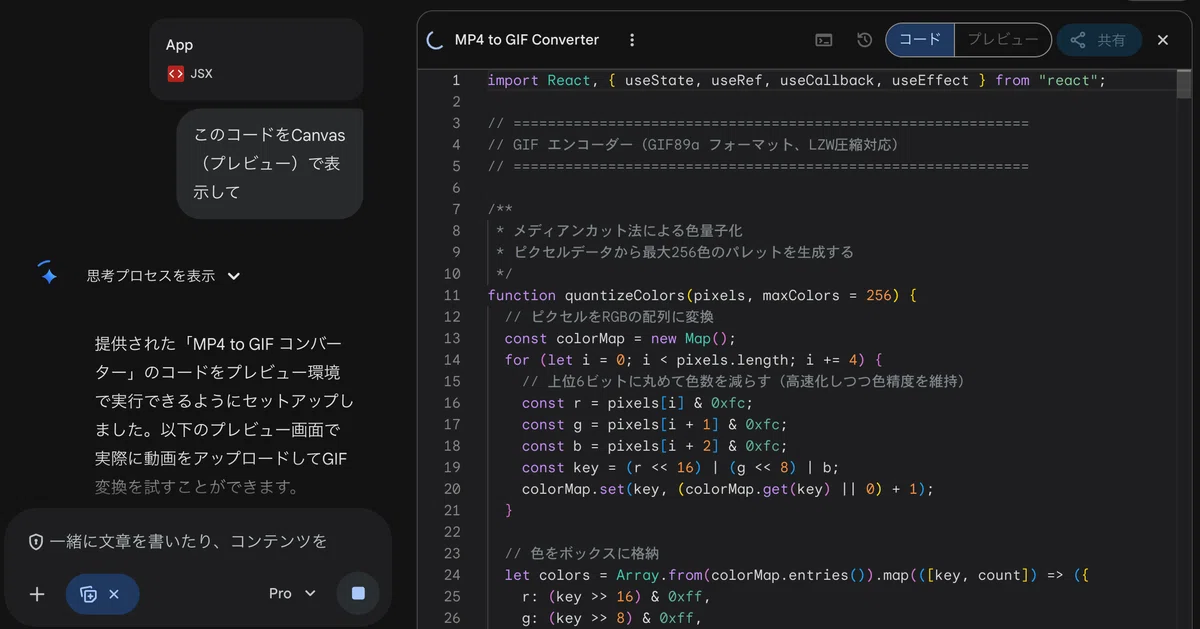This screenshot has width=1200, height=629.
Task: Click user message このコードをCanvas
Action: click(x=269, y=163)
